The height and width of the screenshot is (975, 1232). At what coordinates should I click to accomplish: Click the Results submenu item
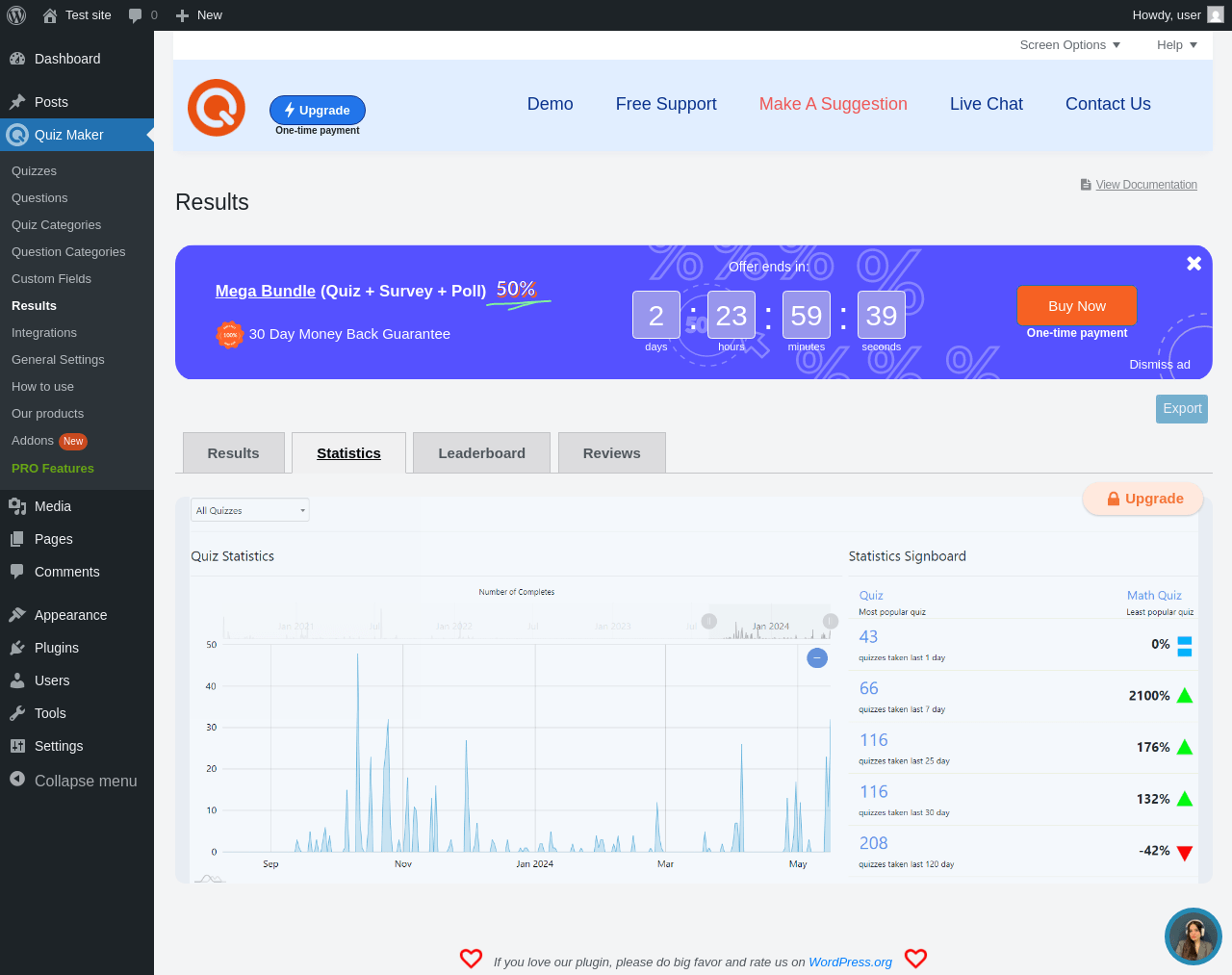77,306
